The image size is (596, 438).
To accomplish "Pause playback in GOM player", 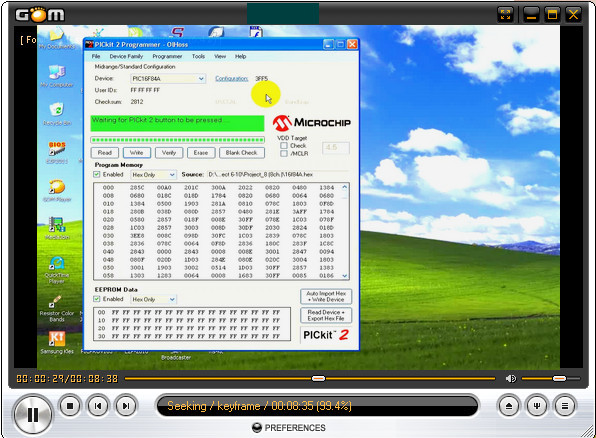I will pyautogui.click(x=33, y=415).
